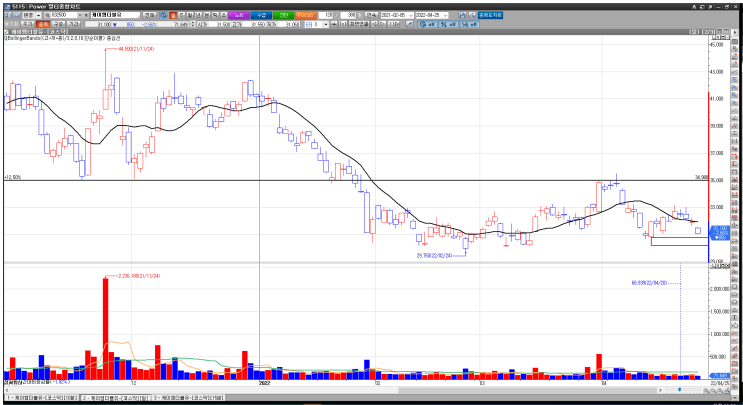This screenshot has height=405, width=743.
Task: Open the end date 2022-04-25 dropdown
Action: 445,15
